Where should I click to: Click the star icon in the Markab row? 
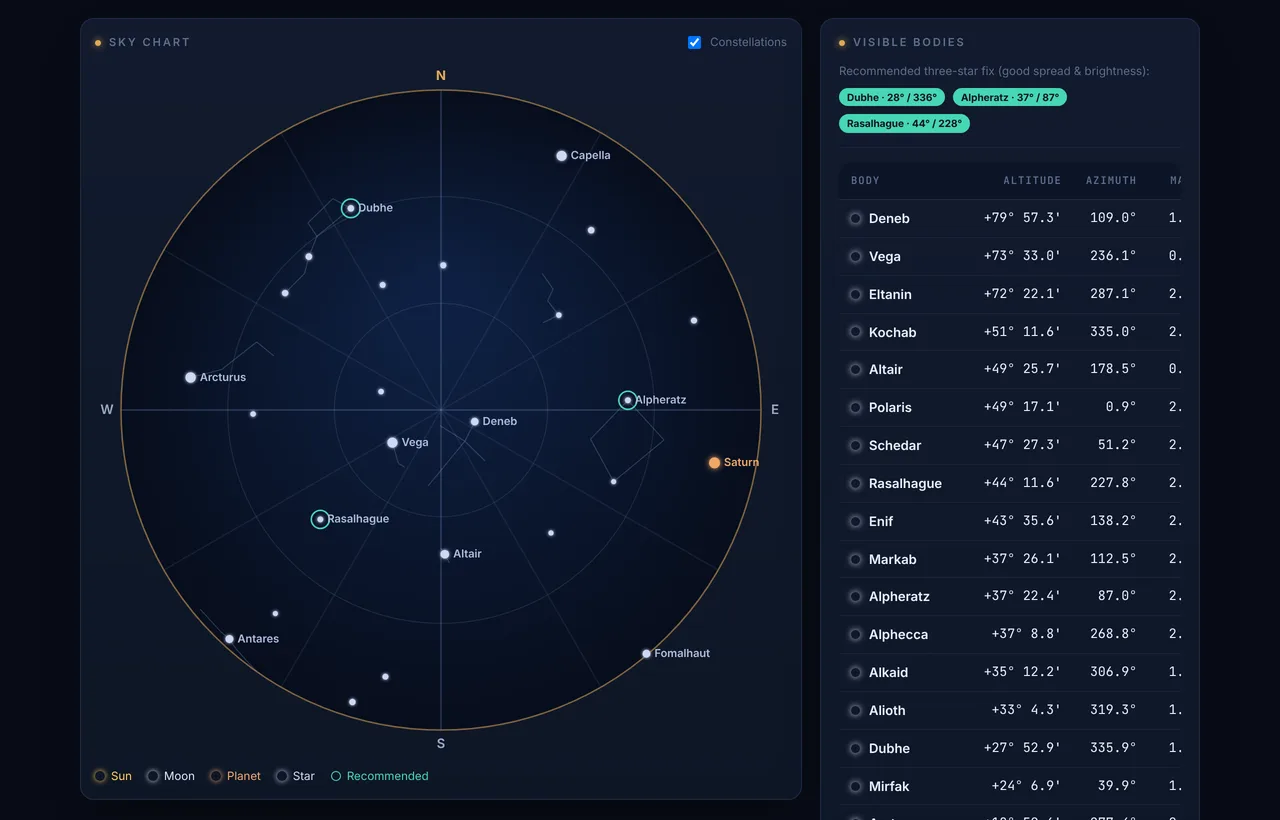tap(855, 559)
